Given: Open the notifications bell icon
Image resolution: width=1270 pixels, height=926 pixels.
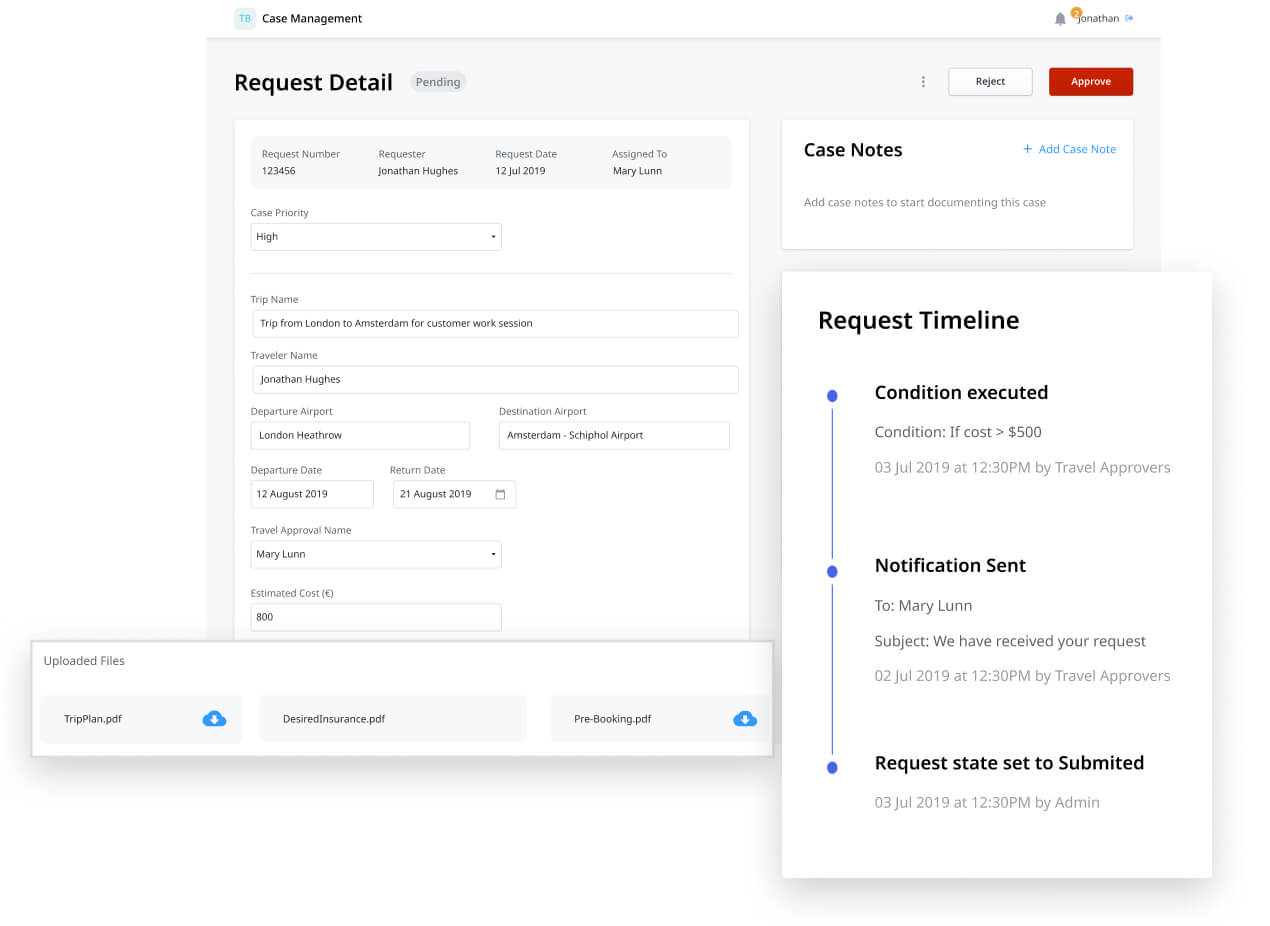Looking at the screenshot, I should [x=1060, y=18].
